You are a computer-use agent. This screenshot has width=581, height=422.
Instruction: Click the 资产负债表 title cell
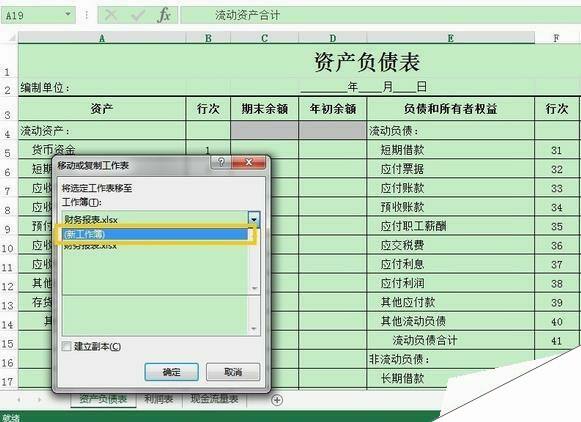coord(367,62)
